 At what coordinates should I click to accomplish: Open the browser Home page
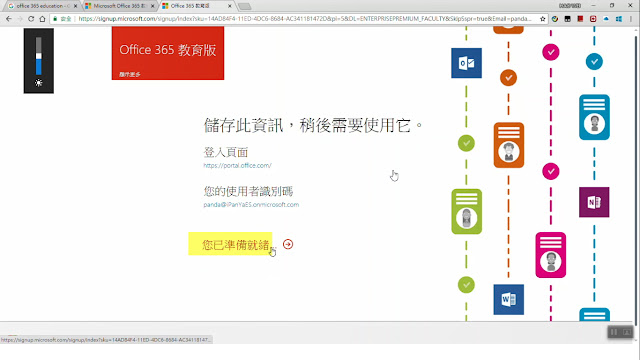[42, 19]
